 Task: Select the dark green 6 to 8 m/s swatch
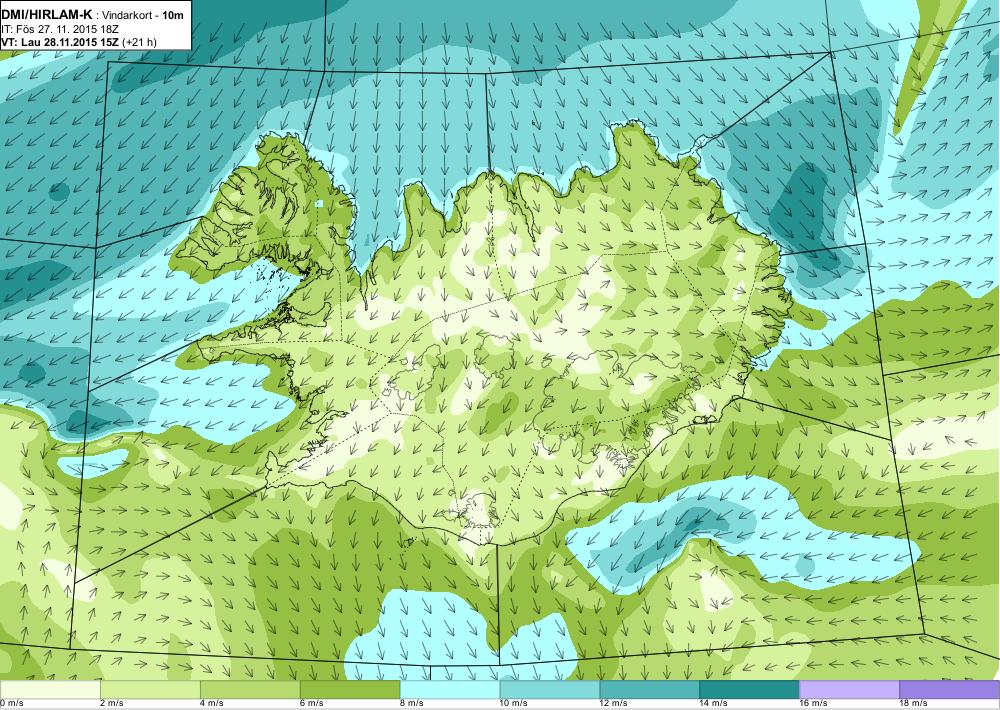point(350,689)
